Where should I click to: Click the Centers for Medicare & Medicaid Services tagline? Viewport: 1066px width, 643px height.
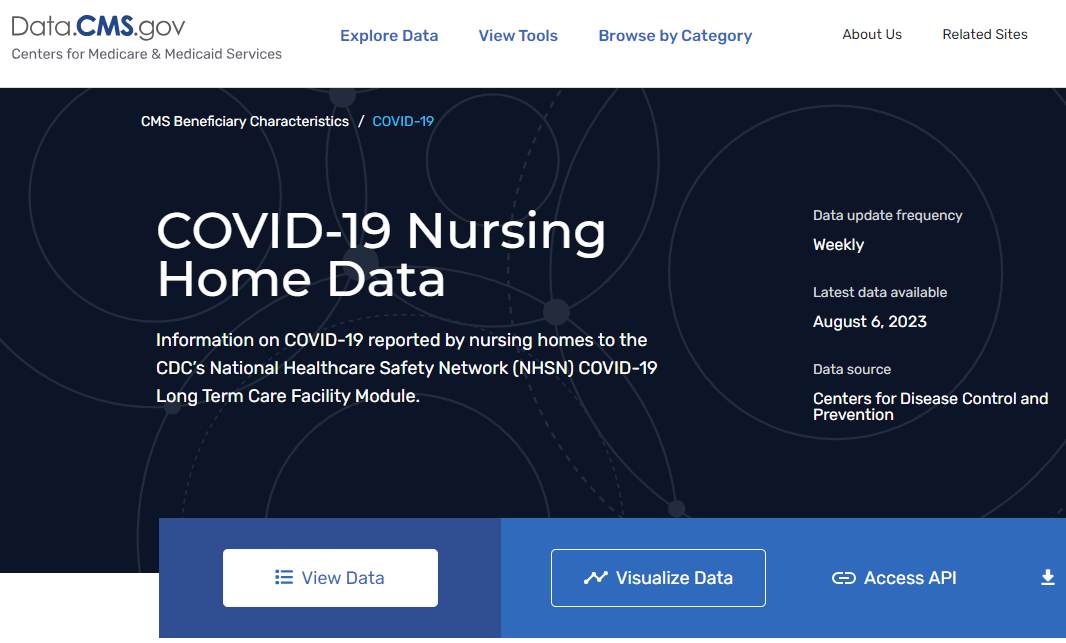tap(147, 54)
